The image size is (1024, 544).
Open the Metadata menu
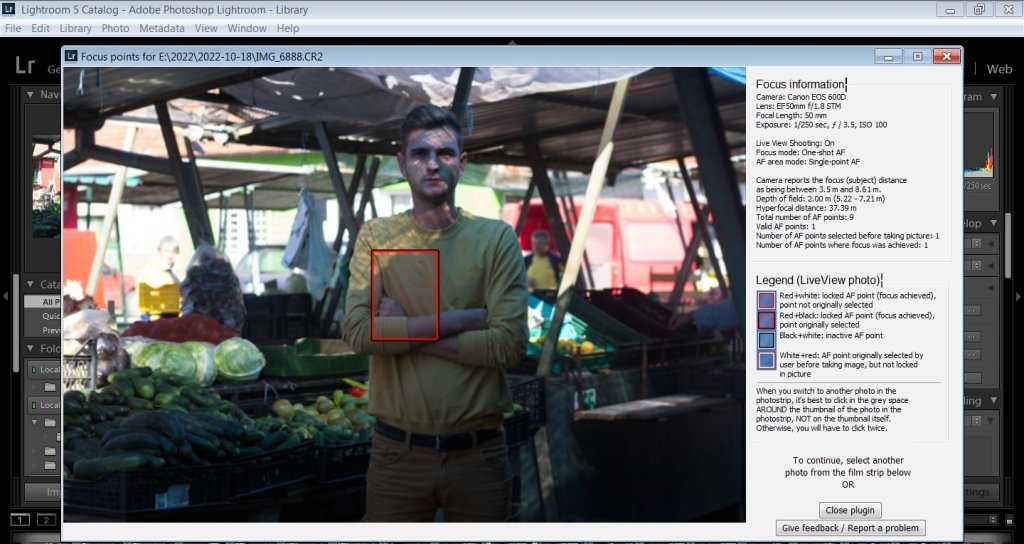pyautogui.click(x=161, y=28)
